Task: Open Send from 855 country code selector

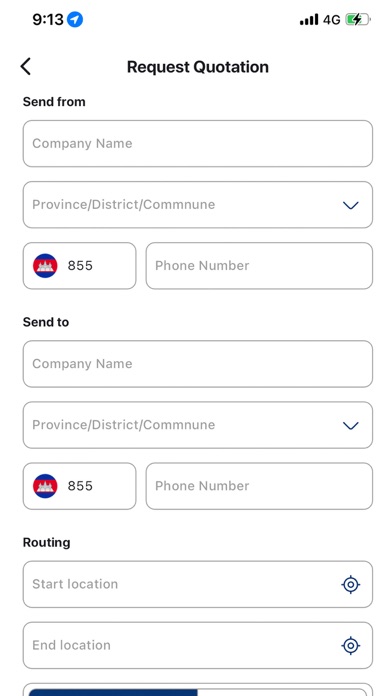Action: 79,266
